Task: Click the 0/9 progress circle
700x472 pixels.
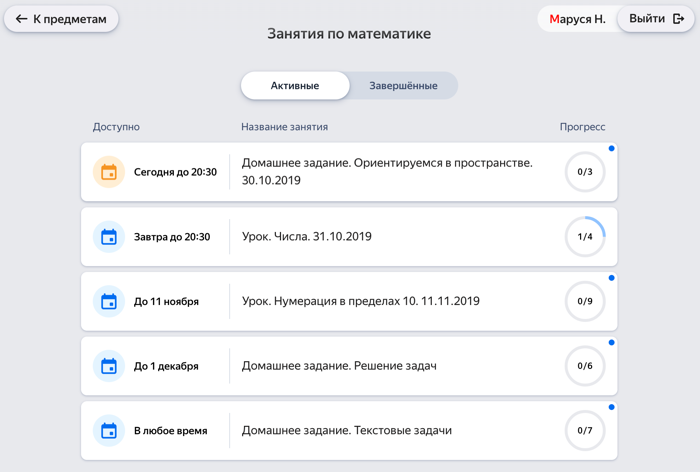Action: point(585,301)
